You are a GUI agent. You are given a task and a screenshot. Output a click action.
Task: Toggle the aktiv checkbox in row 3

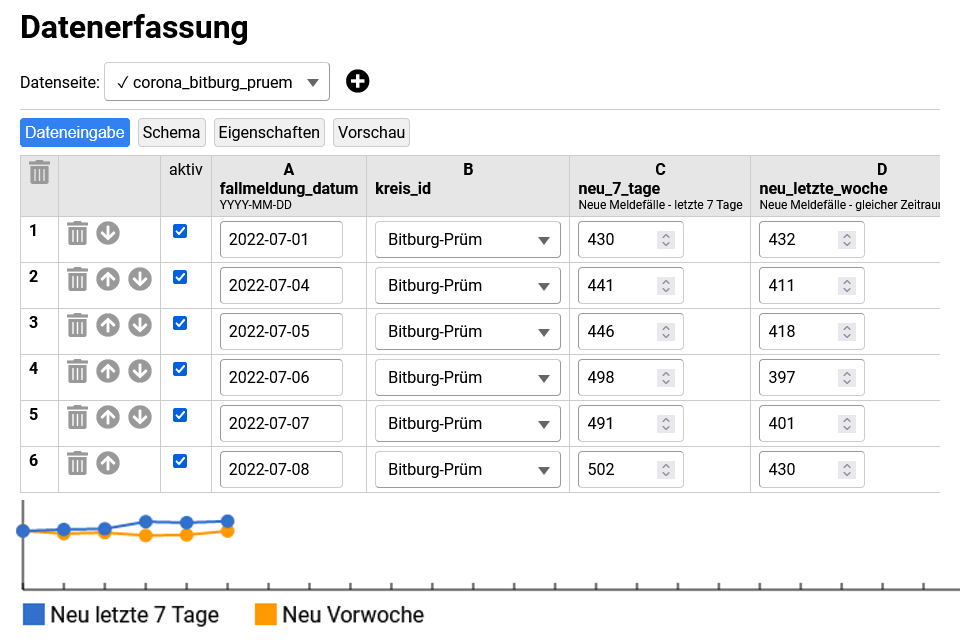pyautogui.click(x=180, y=323)
